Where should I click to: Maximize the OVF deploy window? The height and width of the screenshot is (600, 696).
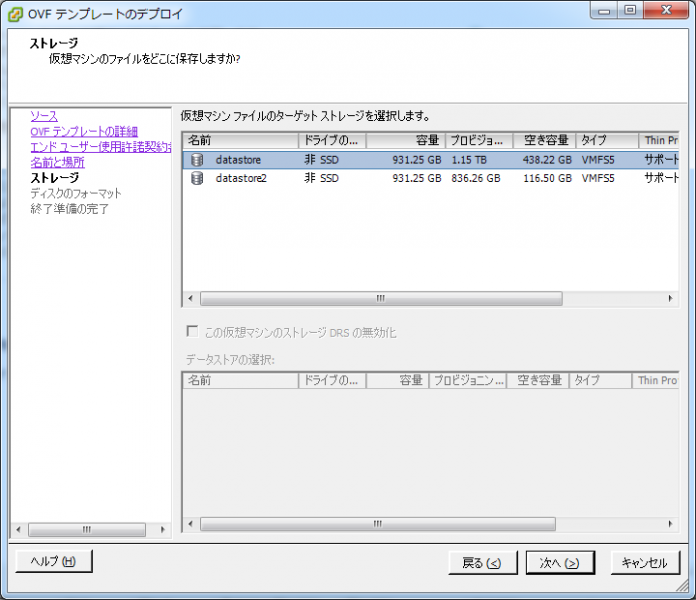click(630, 10)
